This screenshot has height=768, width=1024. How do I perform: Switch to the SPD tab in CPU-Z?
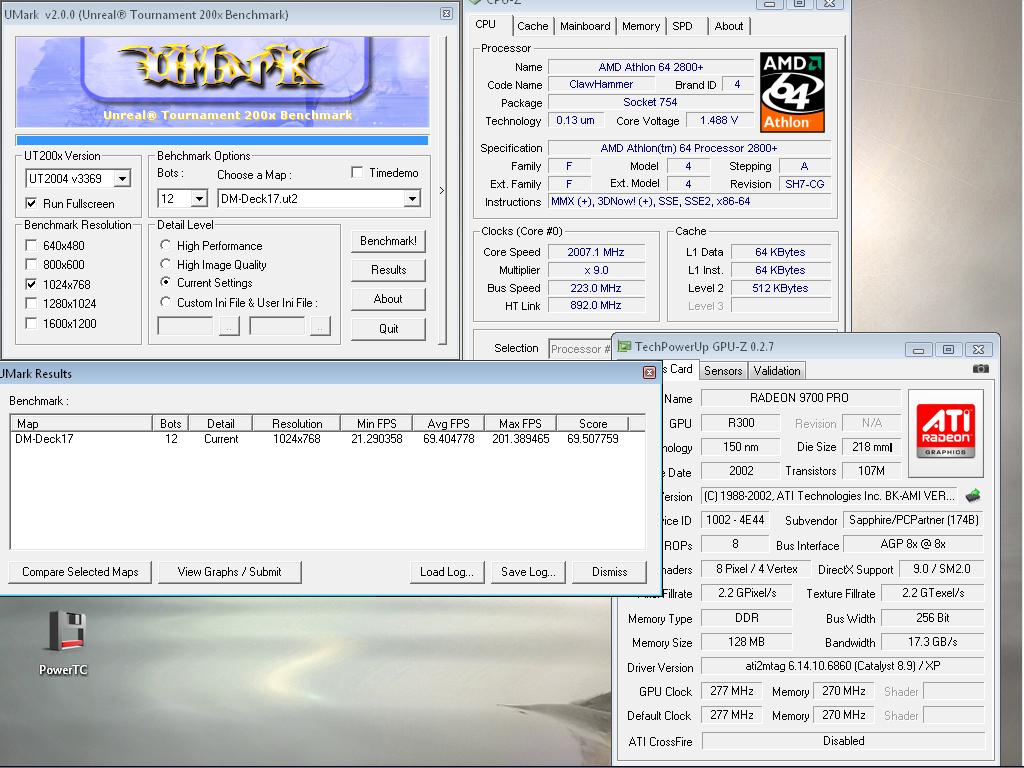pyautogui.click(x=682, y=26)
